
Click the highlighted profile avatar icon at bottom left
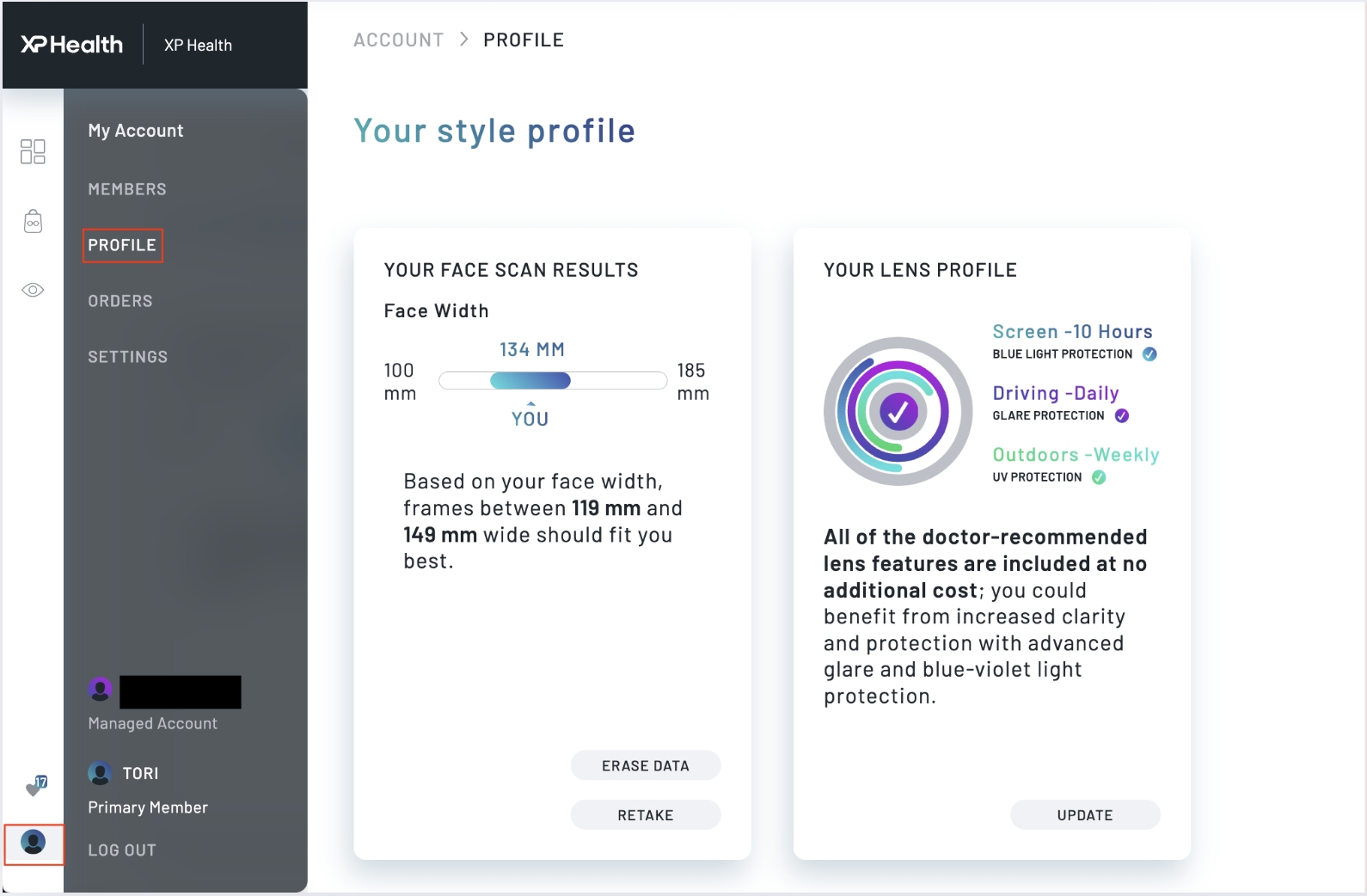[x=34, y=844]
